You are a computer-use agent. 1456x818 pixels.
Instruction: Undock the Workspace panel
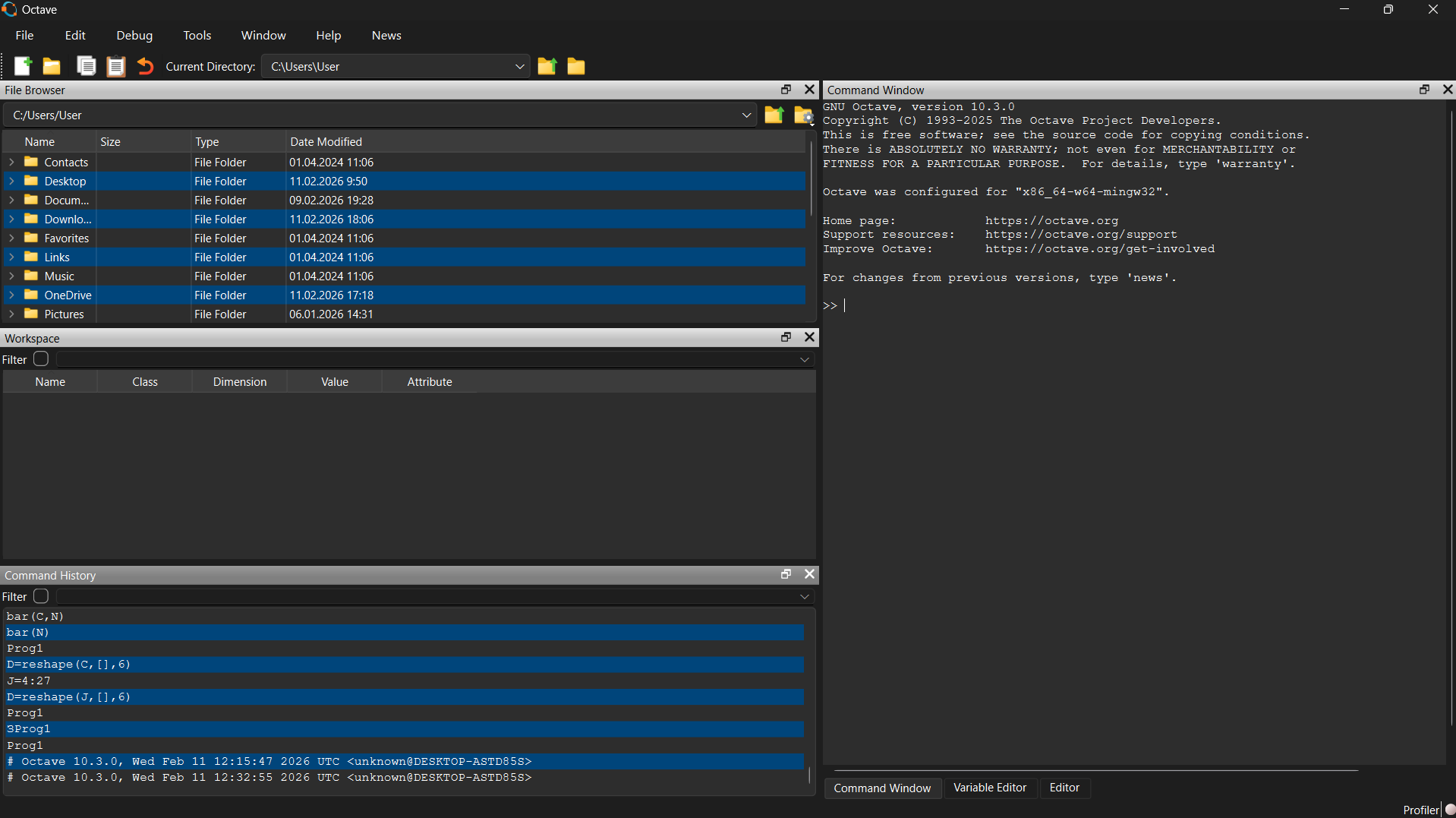(786, 337)
